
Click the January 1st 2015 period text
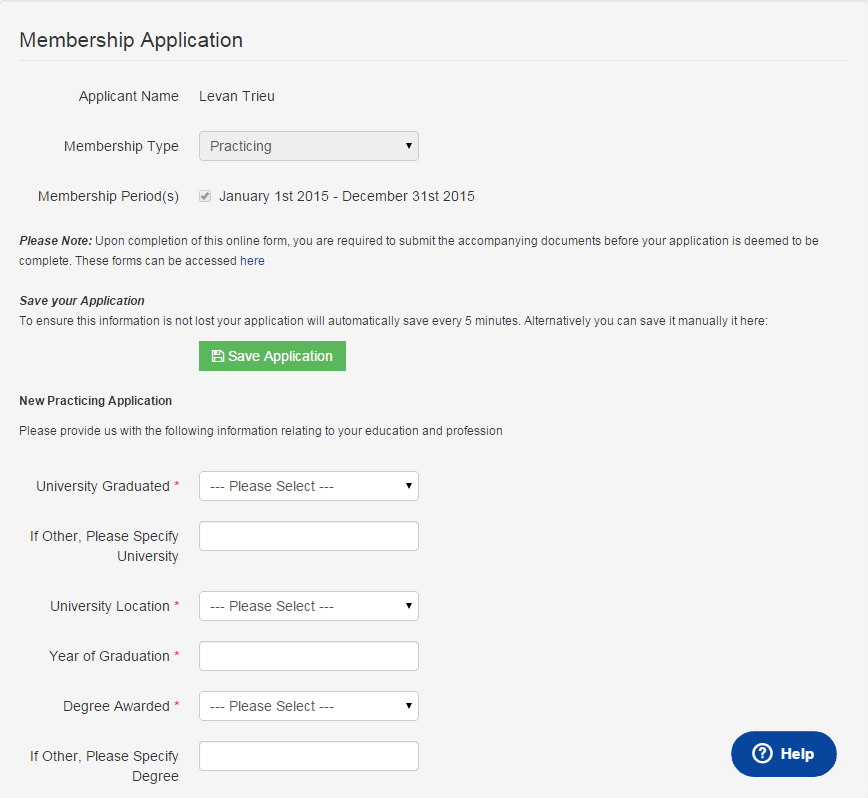tap(347, 196)
